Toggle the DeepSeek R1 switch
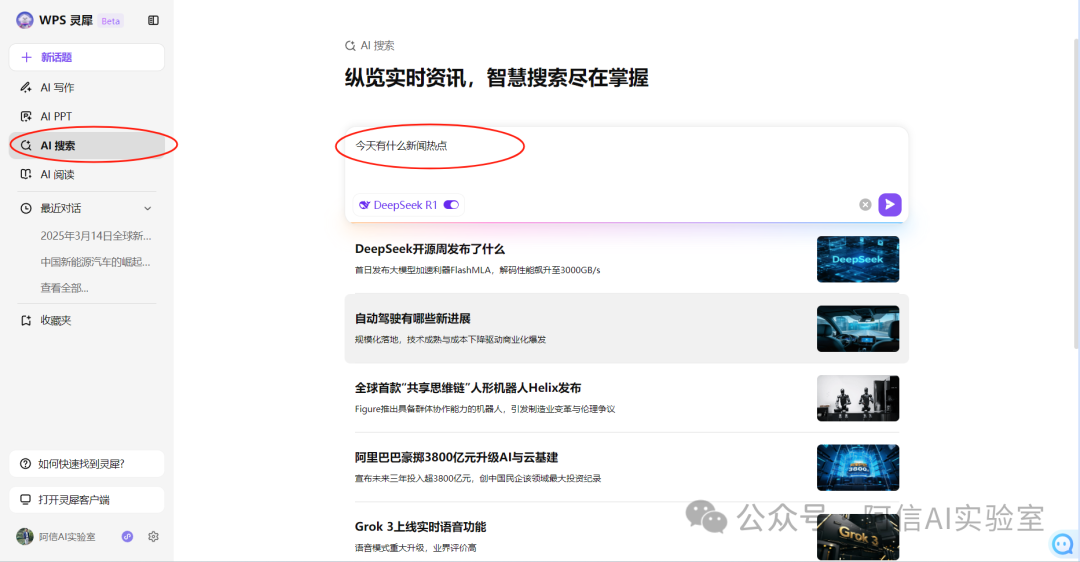The image size is (1080, 562). pyautogui.click(x=451, y=205)
